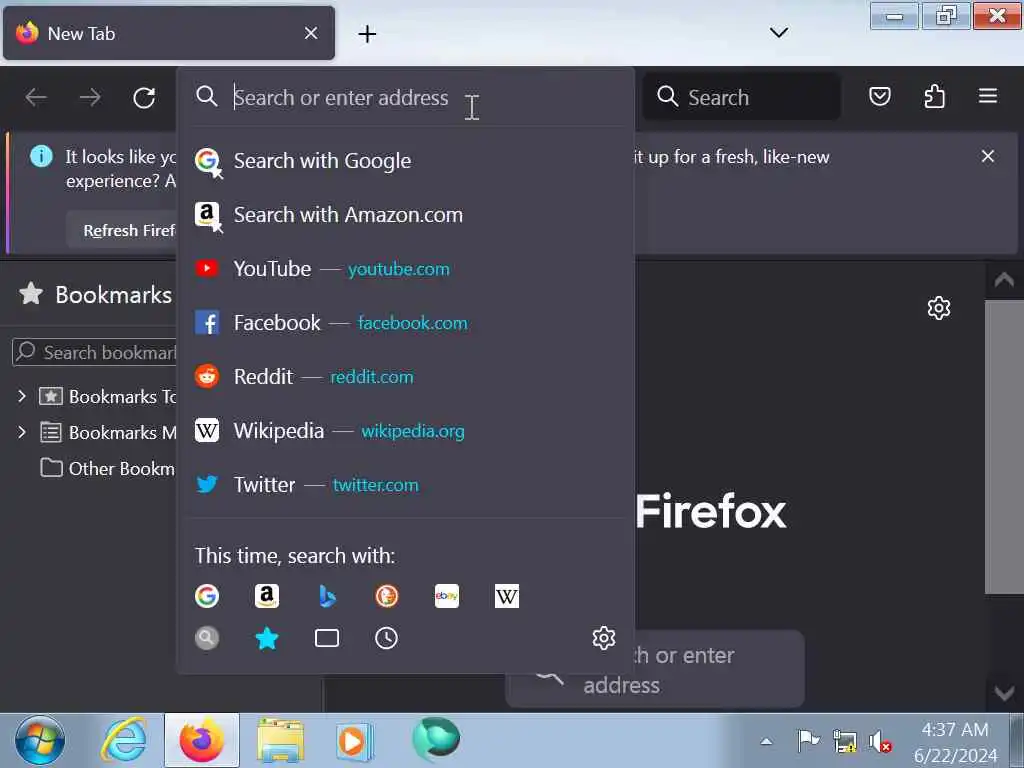Open a new tab with plus button
This screenshot has height=768, width=1024.
tap(367, 34)
